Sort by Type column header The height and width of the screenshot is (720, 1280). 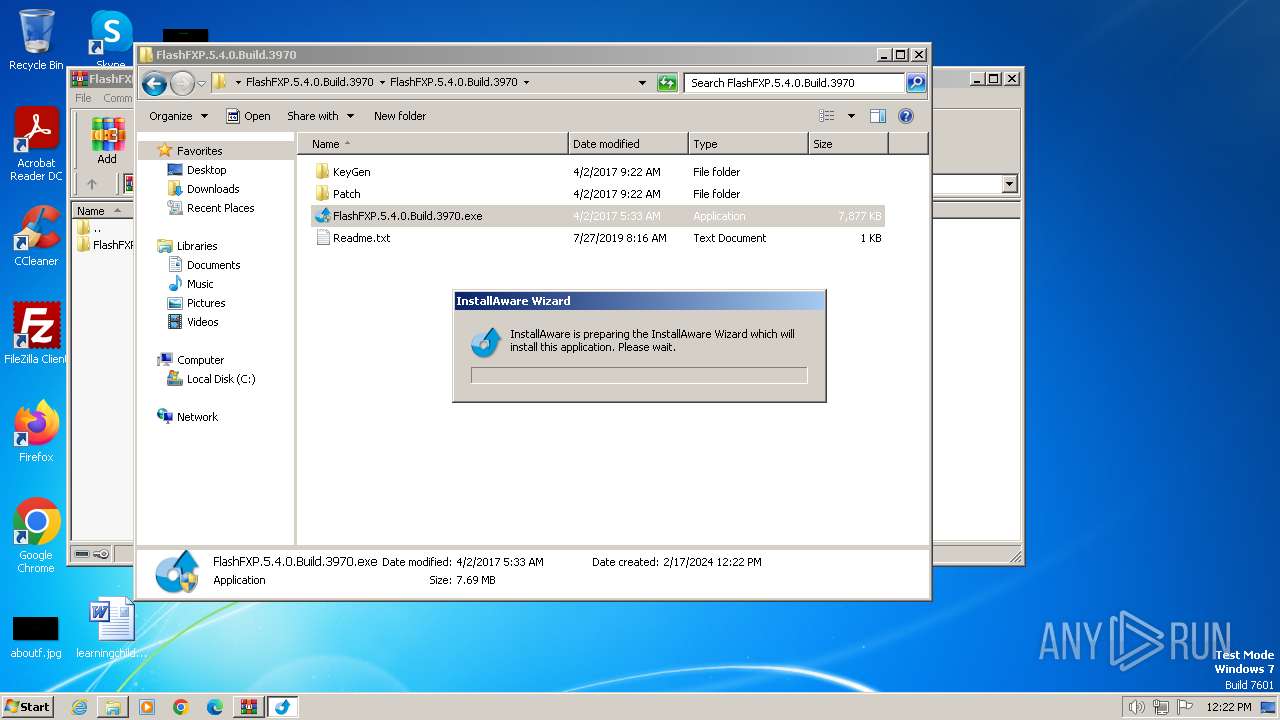tap(748, 144)
